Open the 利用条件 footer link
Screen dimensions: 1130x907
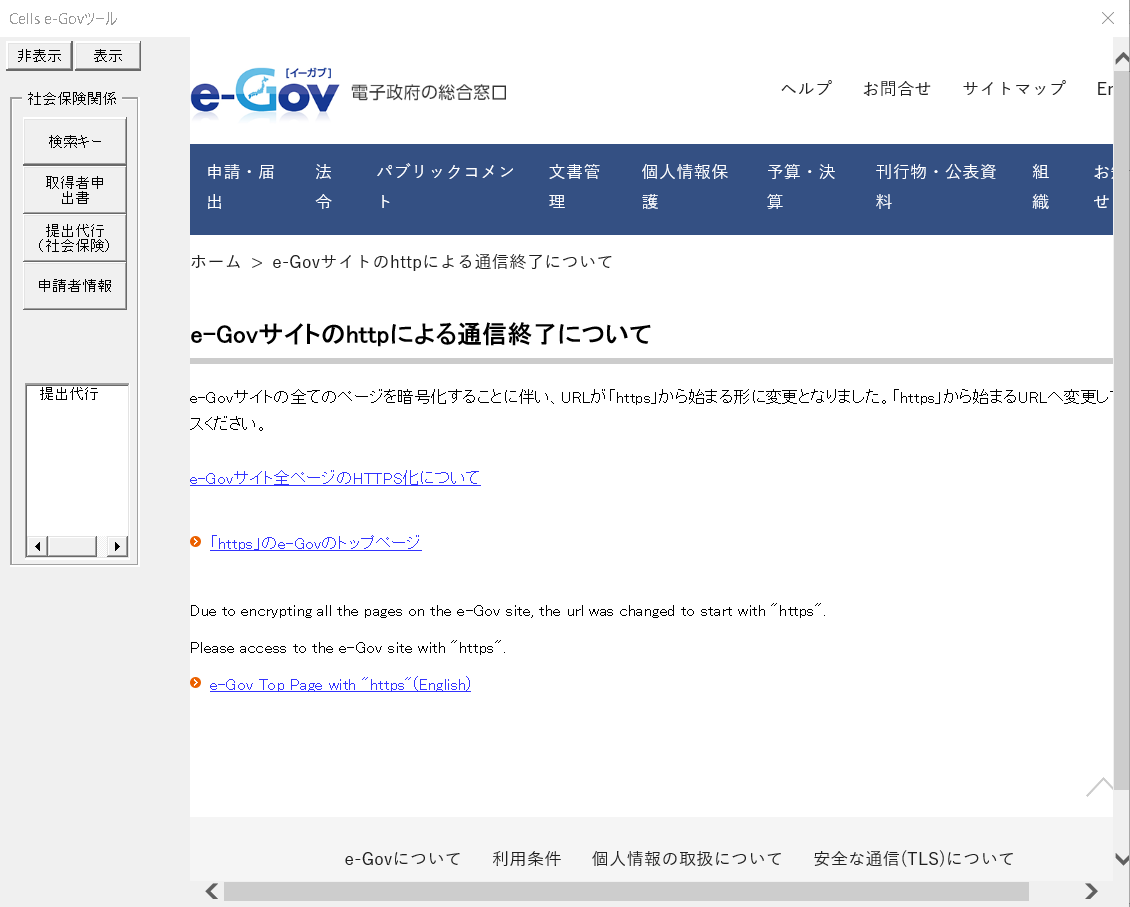(x=527, y=859)
